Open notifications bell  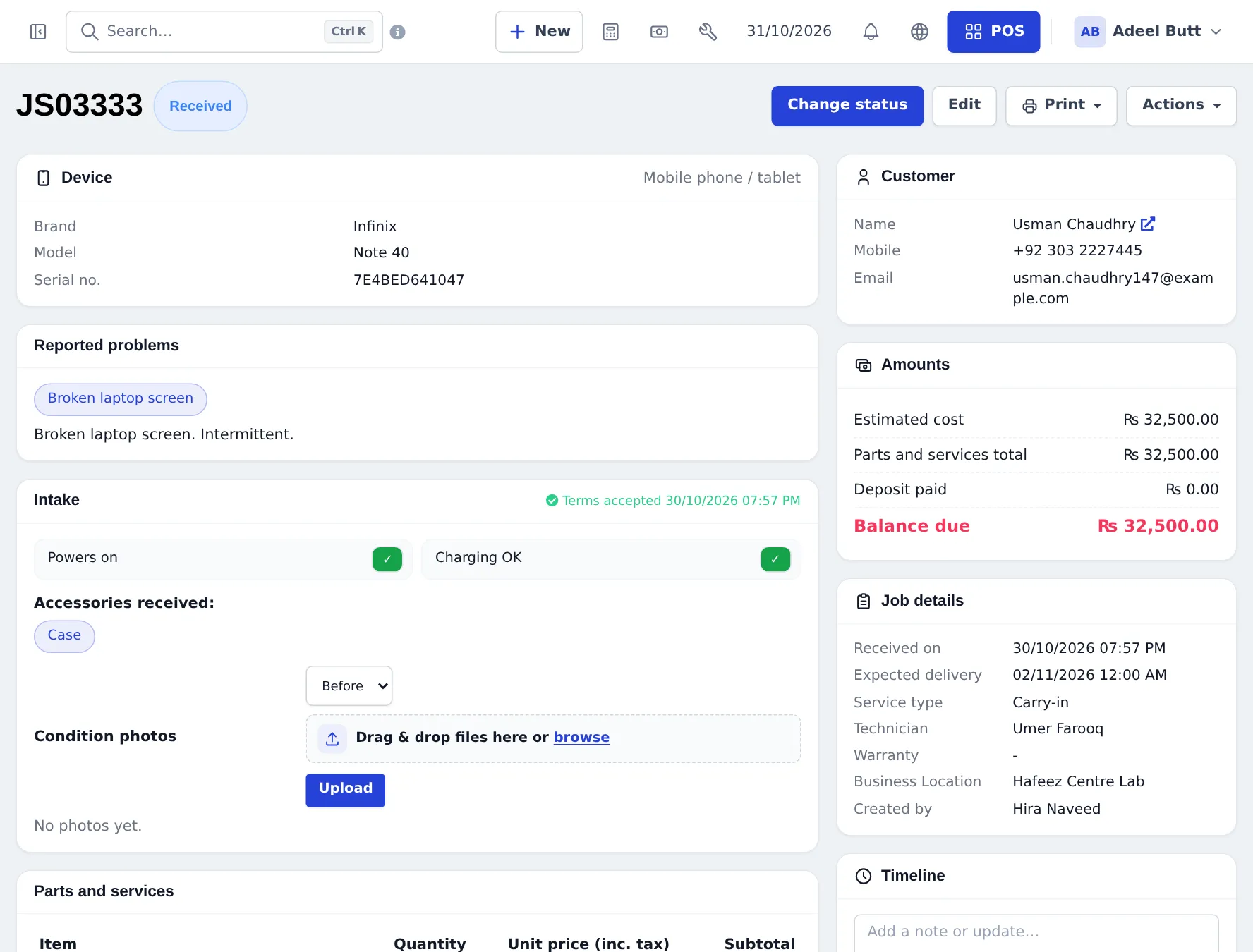[871, 32]
